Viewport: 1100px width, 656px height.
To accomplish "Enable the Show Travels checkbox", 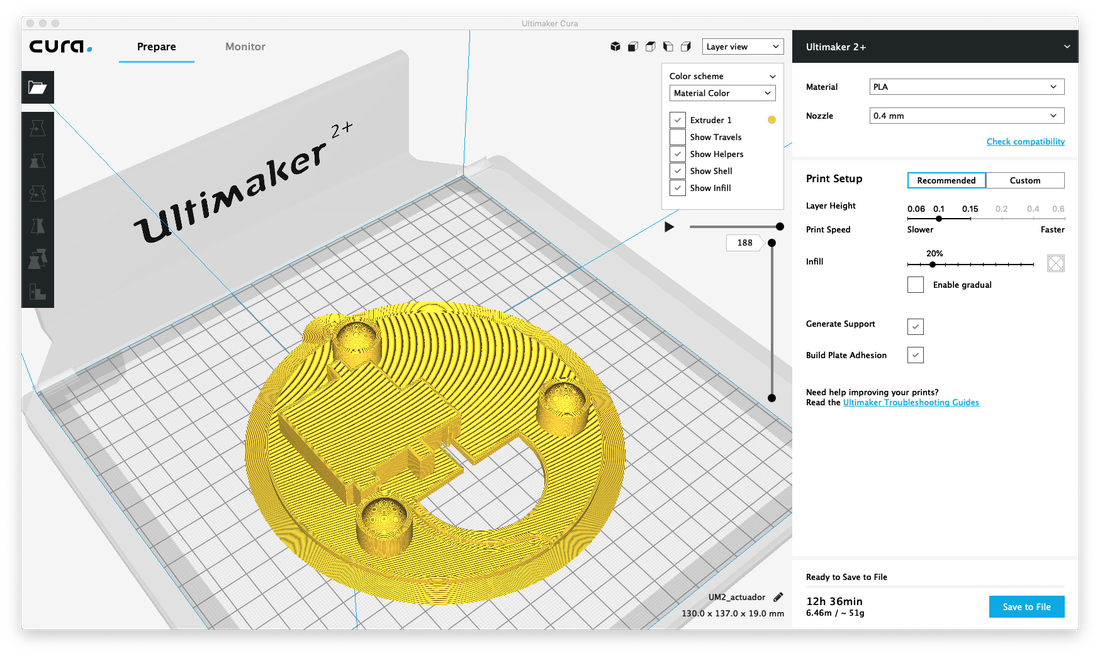I will (x=677, y=137).
